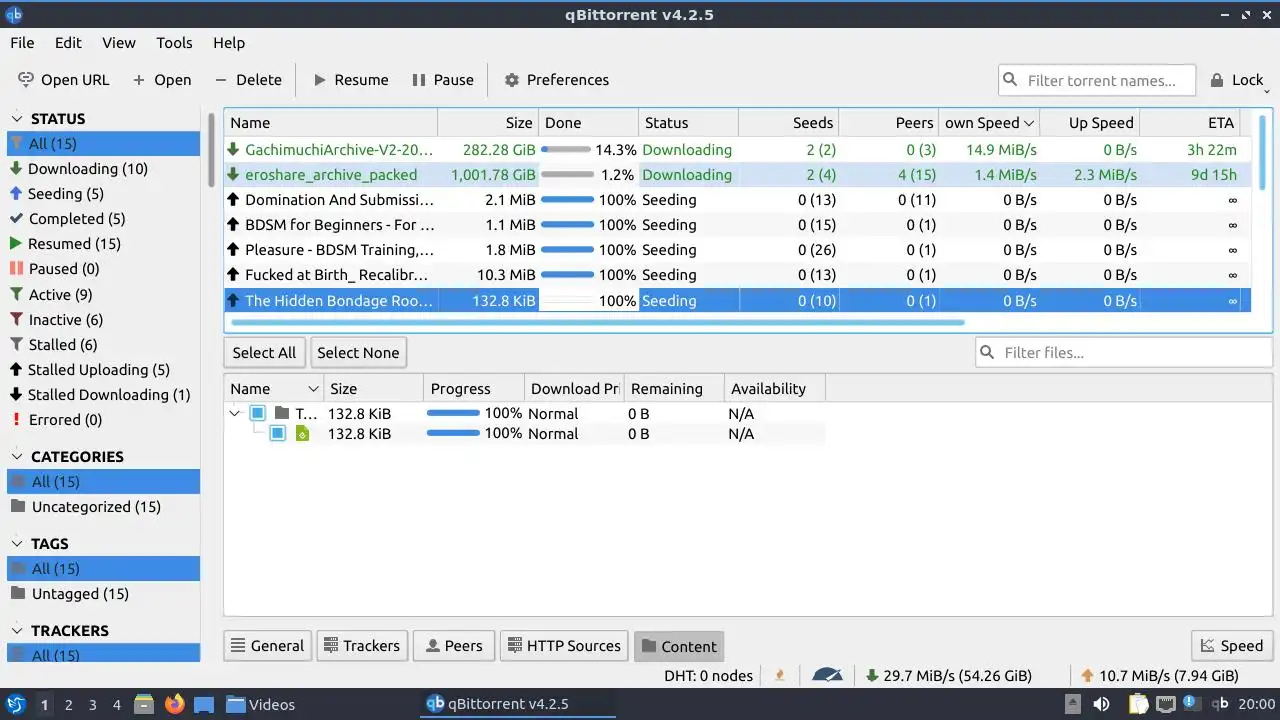Click the Untagged (15) tag entry
The width and height of the screenshot is (1280, 720).
[x=104, y=594]
